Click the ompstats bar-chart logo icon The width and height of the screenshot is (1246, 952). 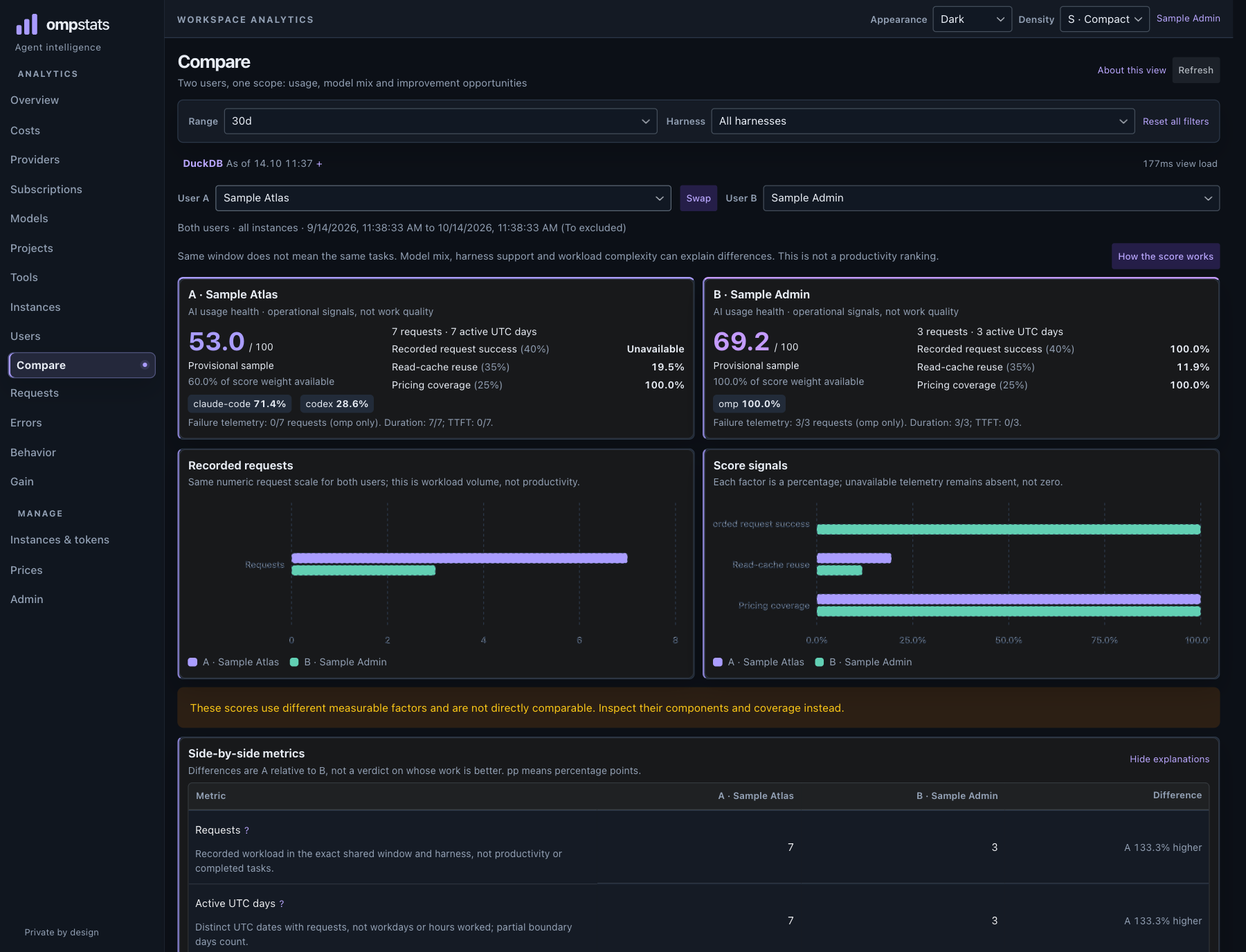click(27, 25)
